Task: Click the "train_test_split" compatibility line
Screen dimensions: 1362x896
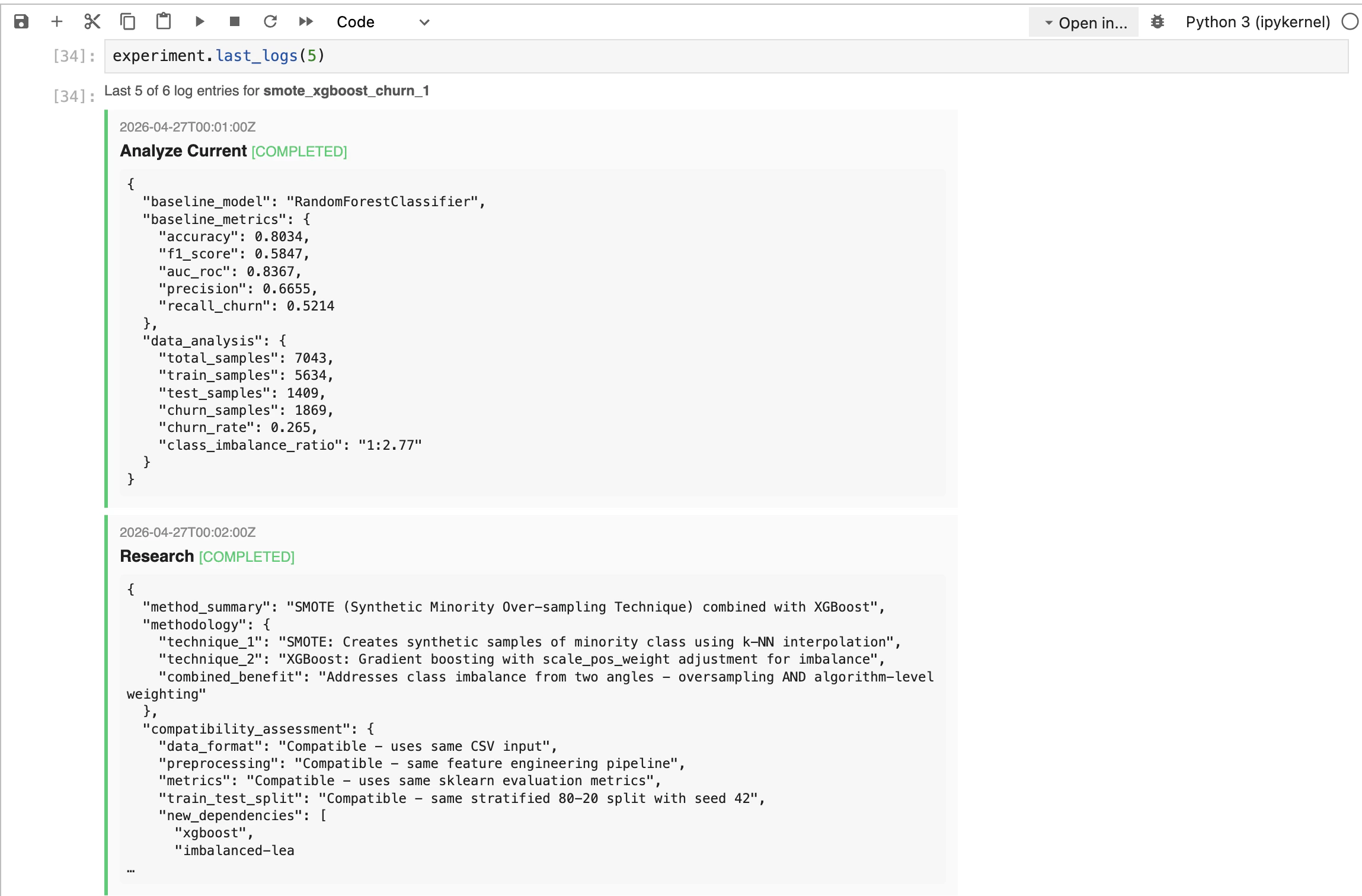Action: coord(462,799)
